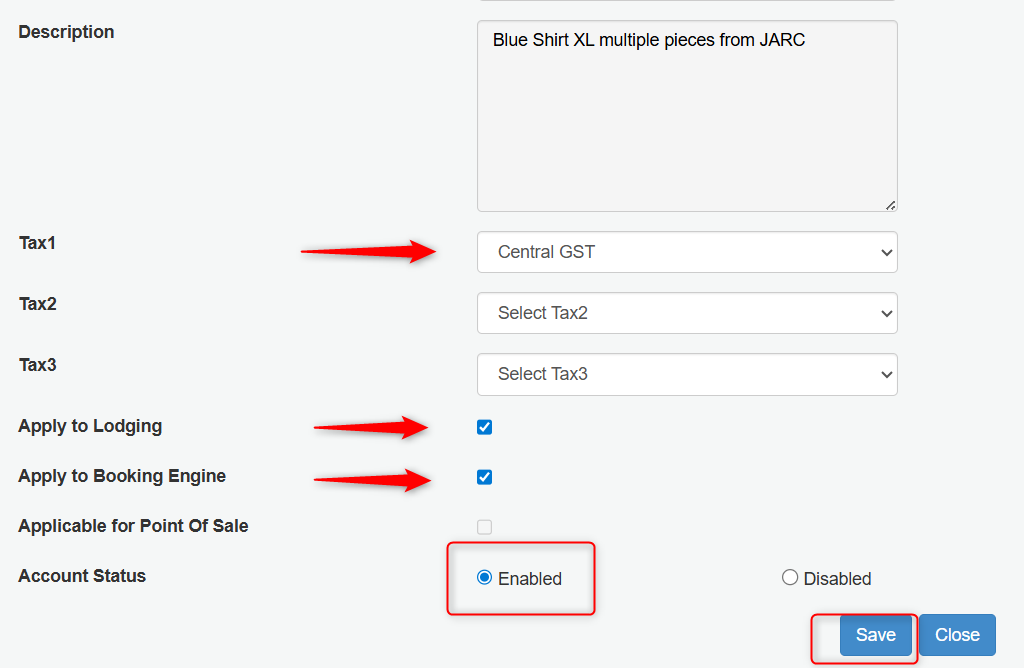Expand the Select Tax2 dropdown
1024x668 pixels.
coord(687,313)
